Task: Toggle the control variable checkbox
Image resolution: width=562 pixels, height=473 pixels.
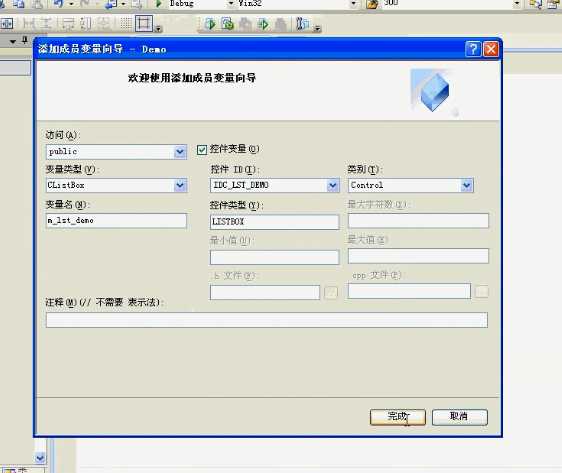Action: tap(202, 149)
